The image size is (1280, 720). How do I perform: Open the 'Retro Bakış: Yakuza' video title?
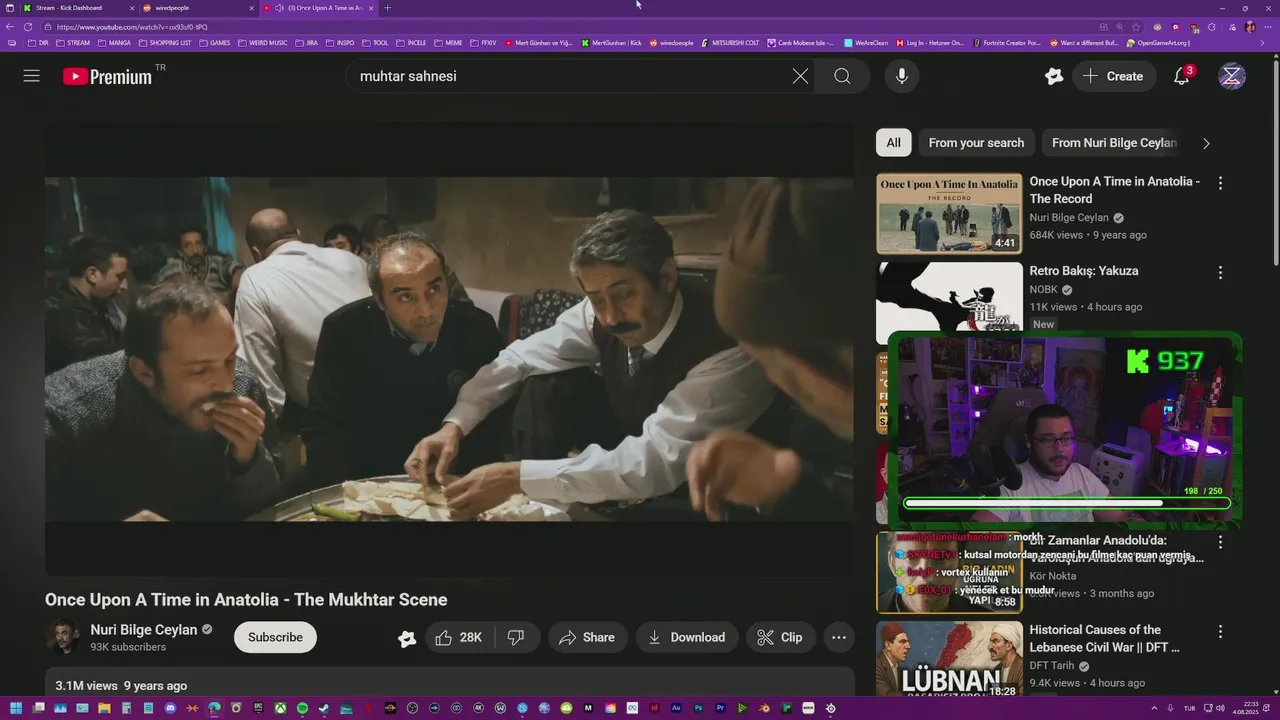pyautogui.click(x=1083, y=271)
